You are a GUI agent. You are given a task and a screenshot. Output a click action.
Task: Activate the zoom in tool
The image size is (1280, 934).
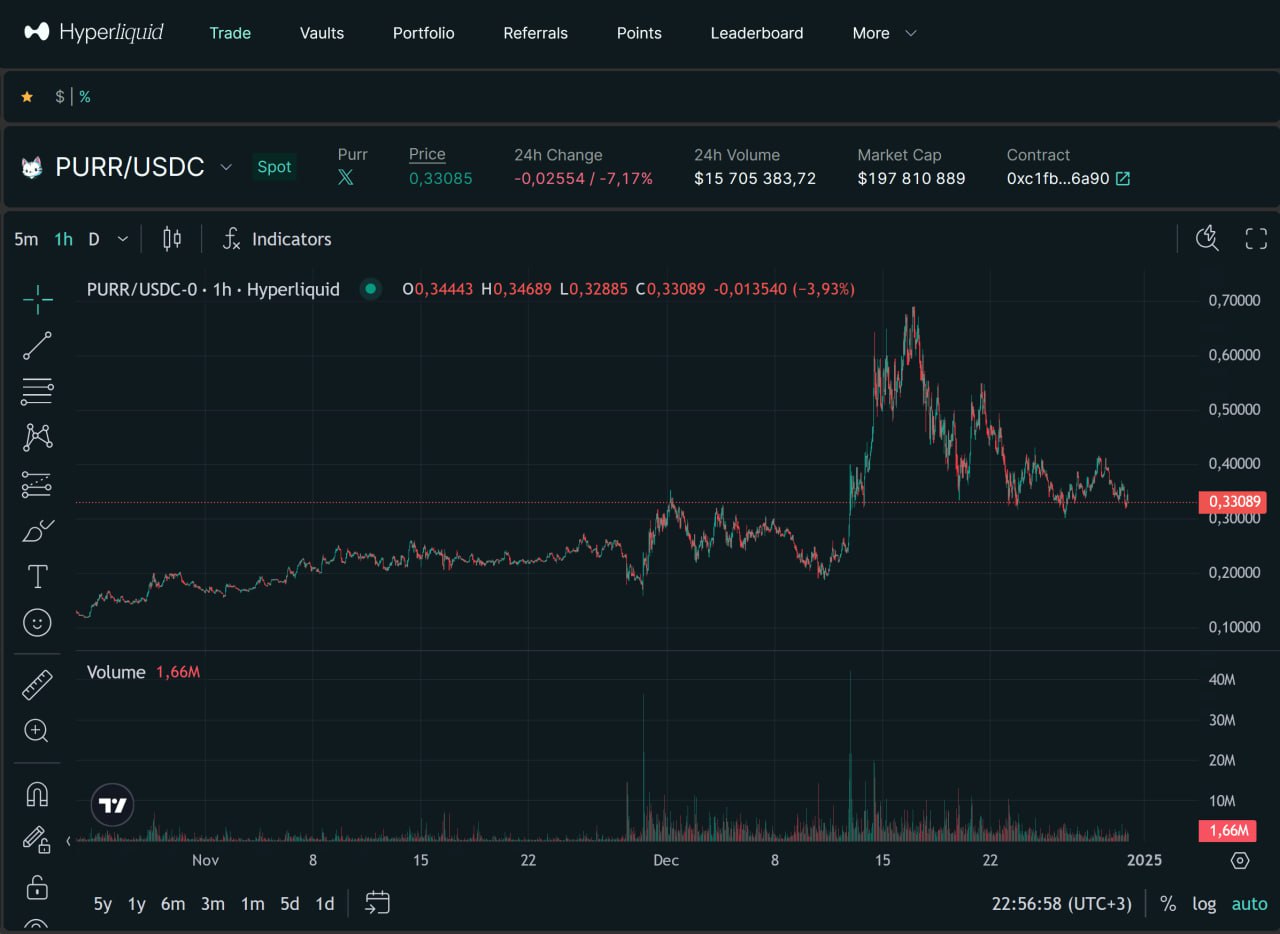tap(37, 731)
